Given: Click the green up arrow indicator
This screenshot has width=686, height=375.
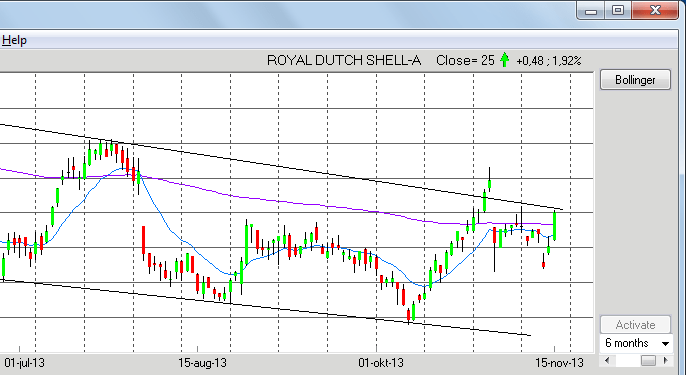Looking at the screenshot, I should pos(504,60).
